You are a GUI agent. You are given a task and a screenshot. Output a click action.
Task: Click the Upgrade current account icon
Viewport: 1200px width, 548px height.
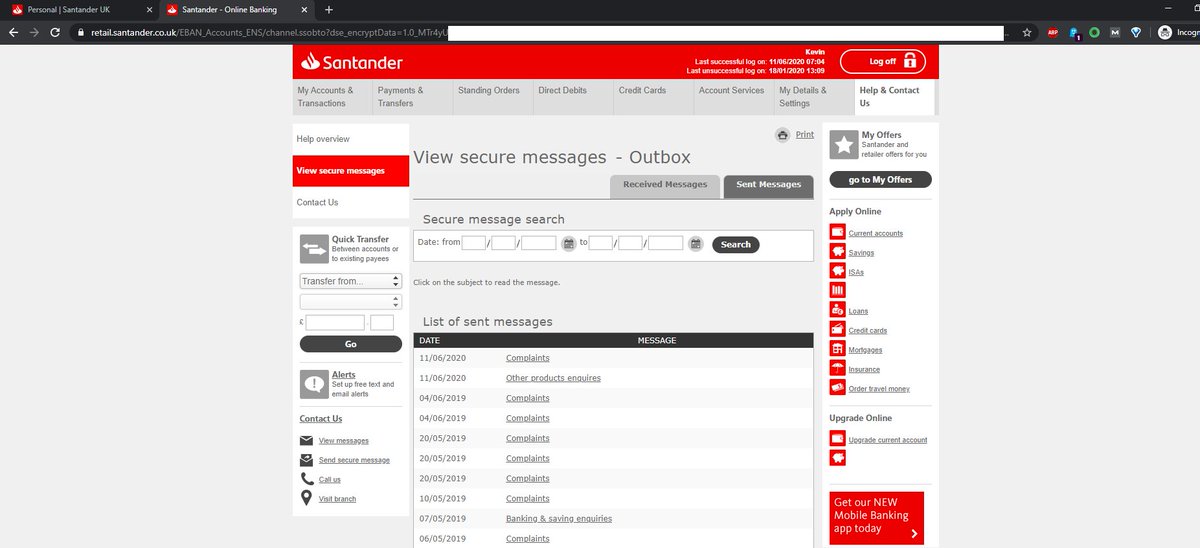[x=837, y=439]
